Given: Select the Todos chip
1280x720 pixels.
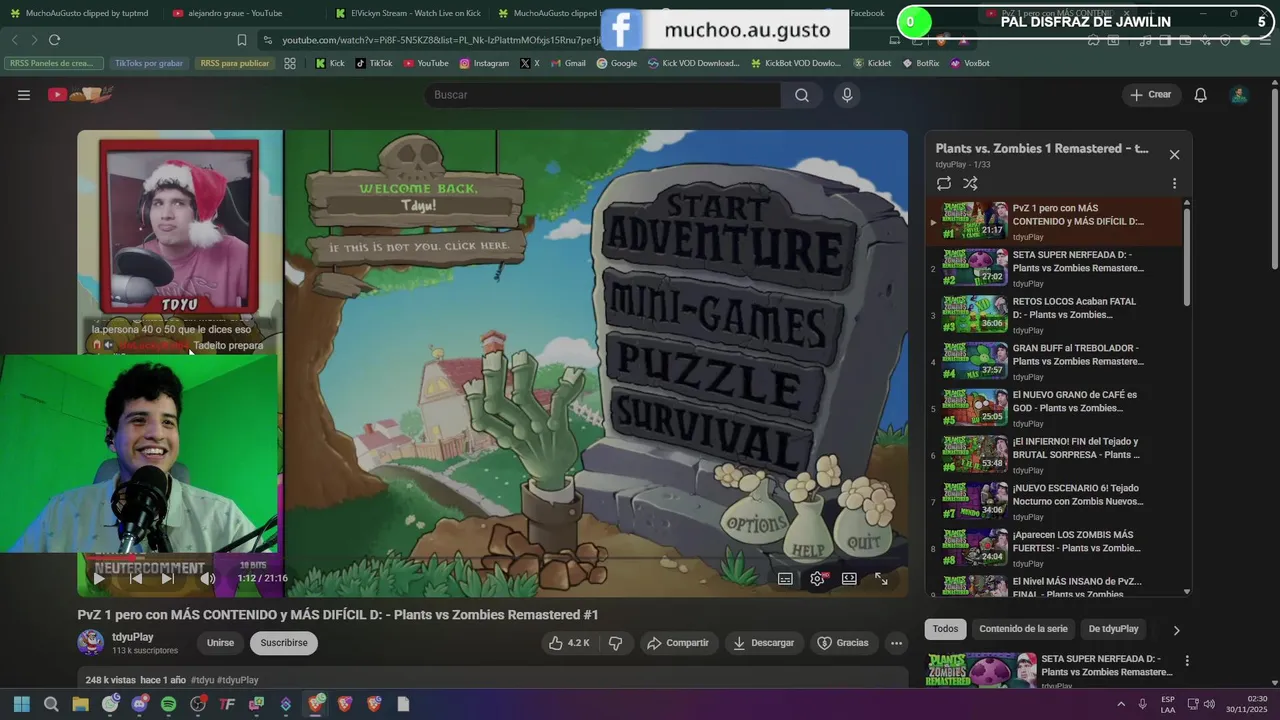Looking at the screenshot, I should 945,629.
